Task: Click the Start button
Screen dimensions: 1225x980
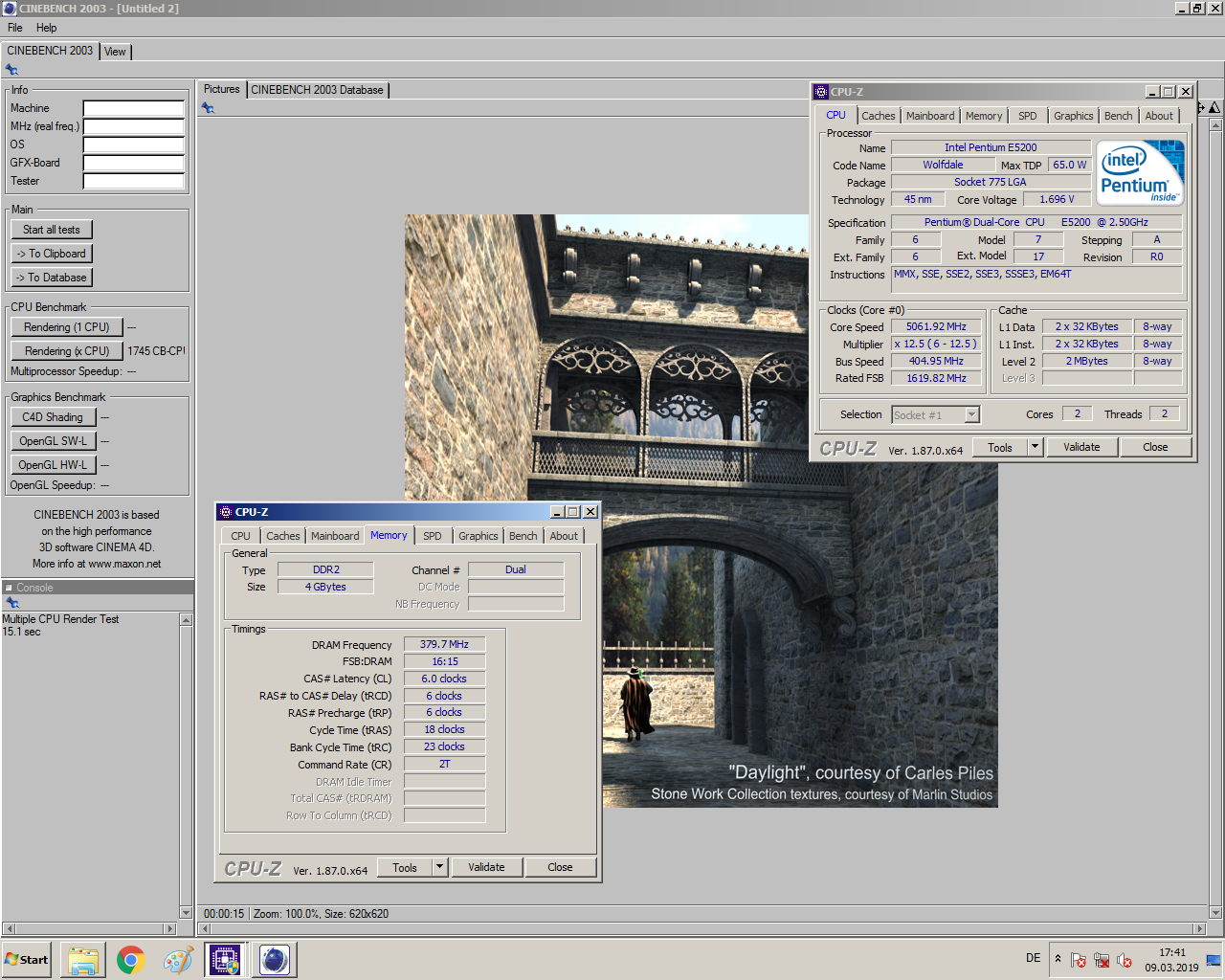Action: [27, 959]
